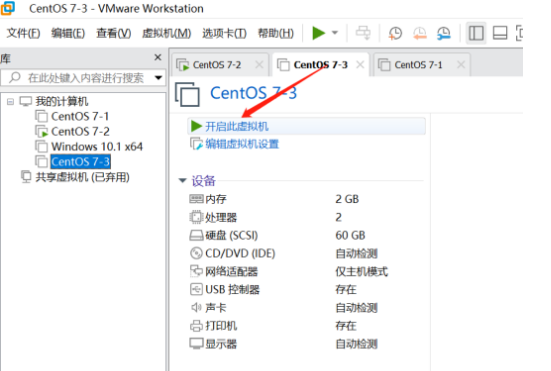Toggle the thumbnail bar view icon

pos(500,33)
